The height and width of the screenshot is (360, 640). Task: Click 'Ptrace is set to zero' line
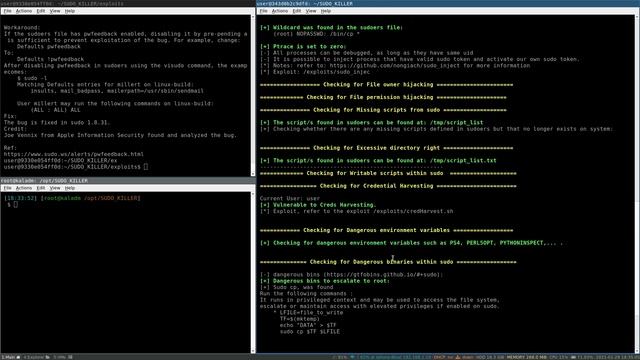[303, 47]
